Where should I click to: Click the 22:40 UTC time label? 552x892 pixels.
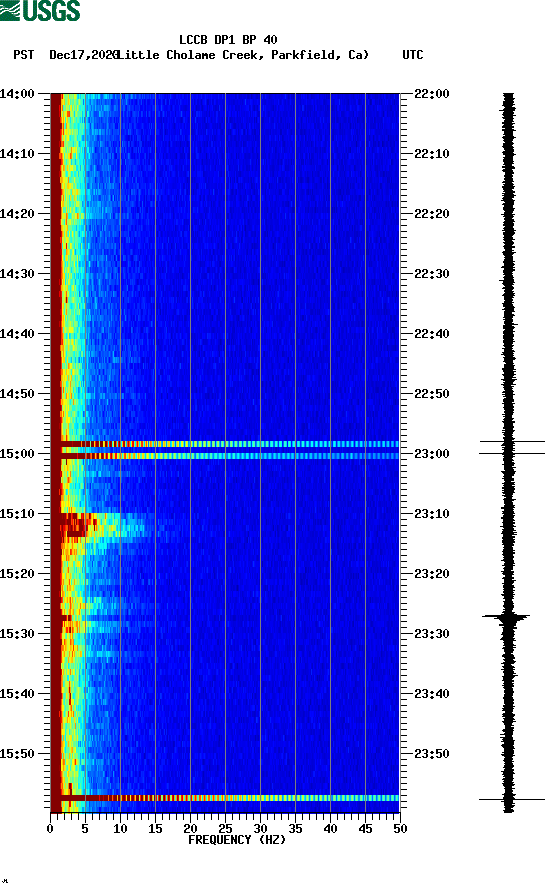(x=431, y=334)
